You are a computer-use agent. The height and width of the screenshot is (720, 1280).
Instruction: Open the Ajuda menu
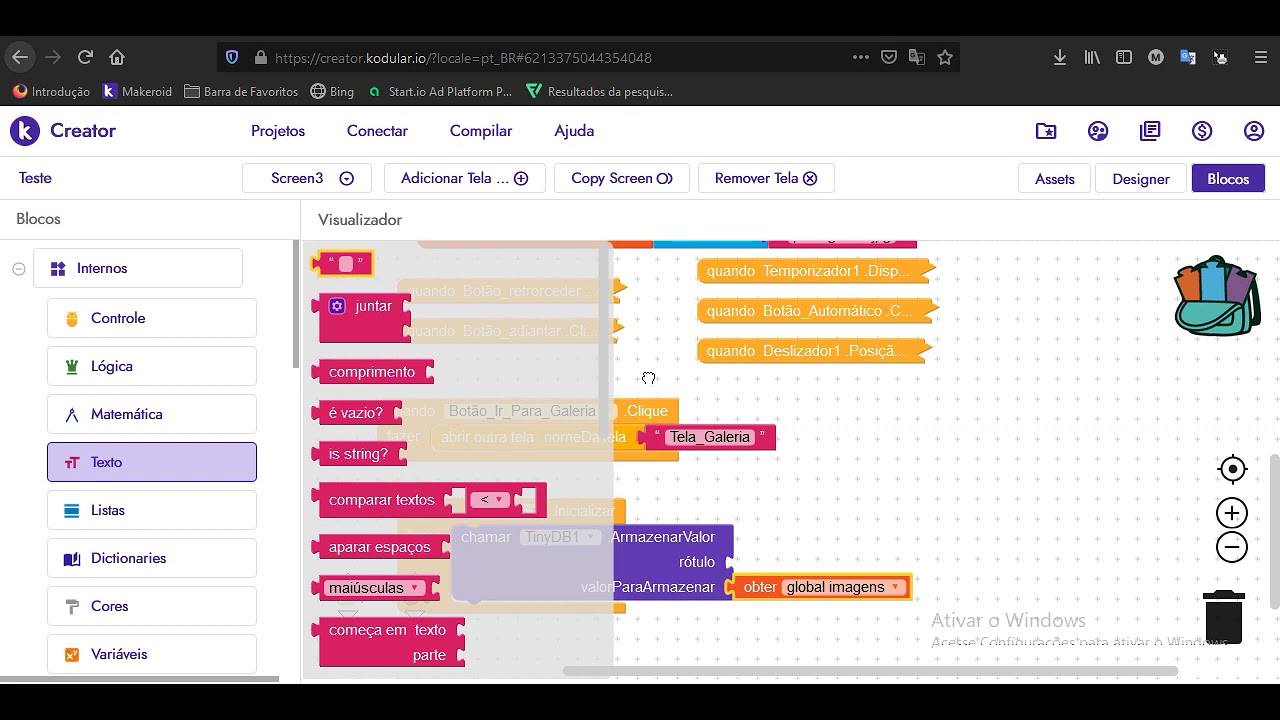coord(574,131)
